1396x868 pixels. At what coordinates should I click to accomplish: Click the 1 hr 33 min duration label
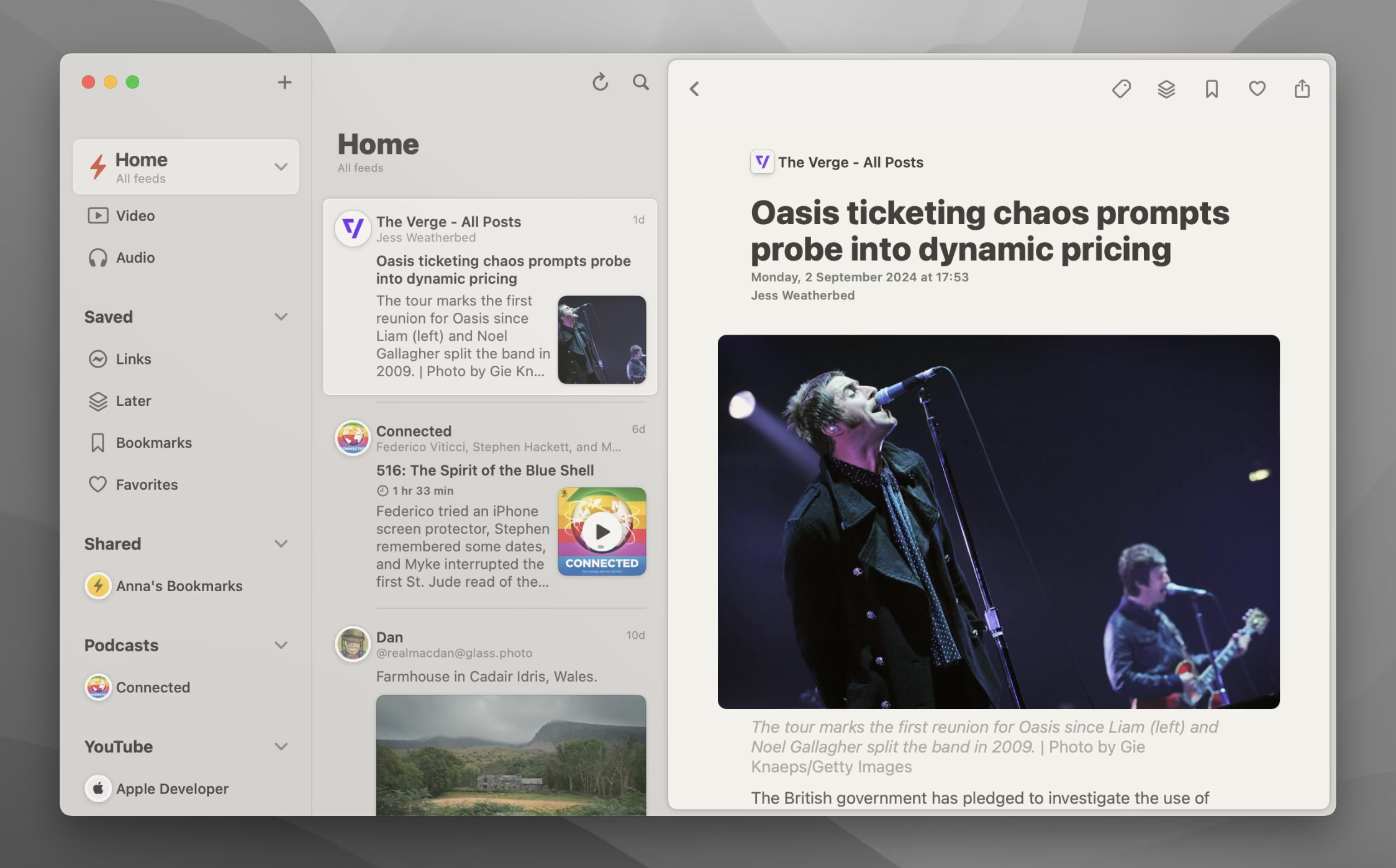(x=415, y=491)
